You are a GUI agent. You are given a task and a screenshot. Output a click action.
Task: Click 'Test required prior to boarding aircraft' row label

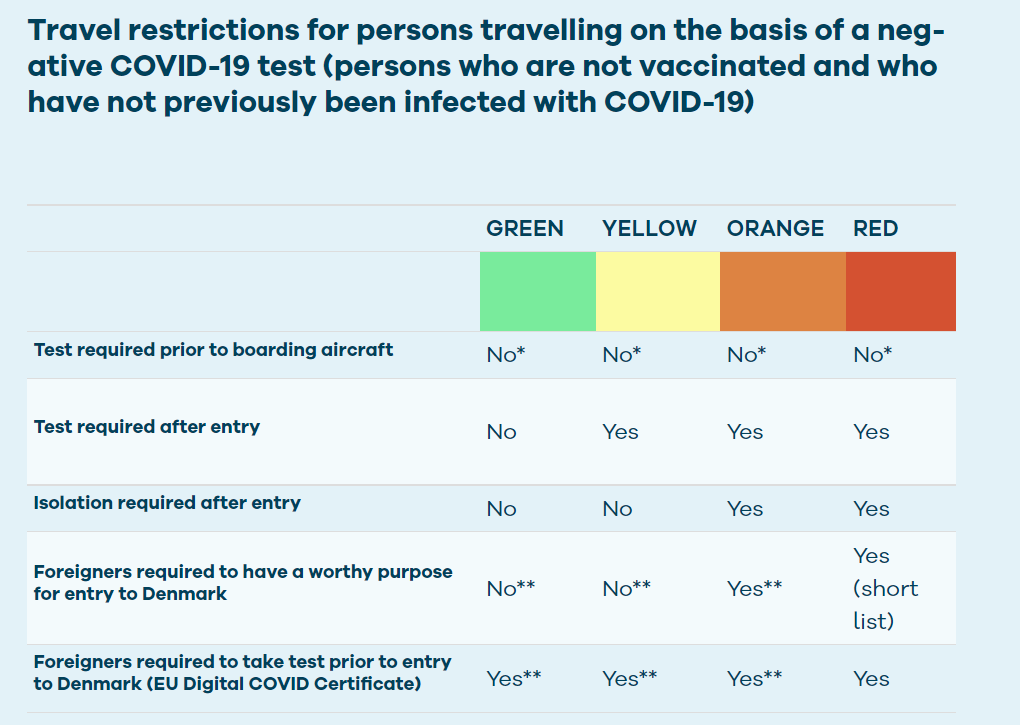(x=213, y=350)
